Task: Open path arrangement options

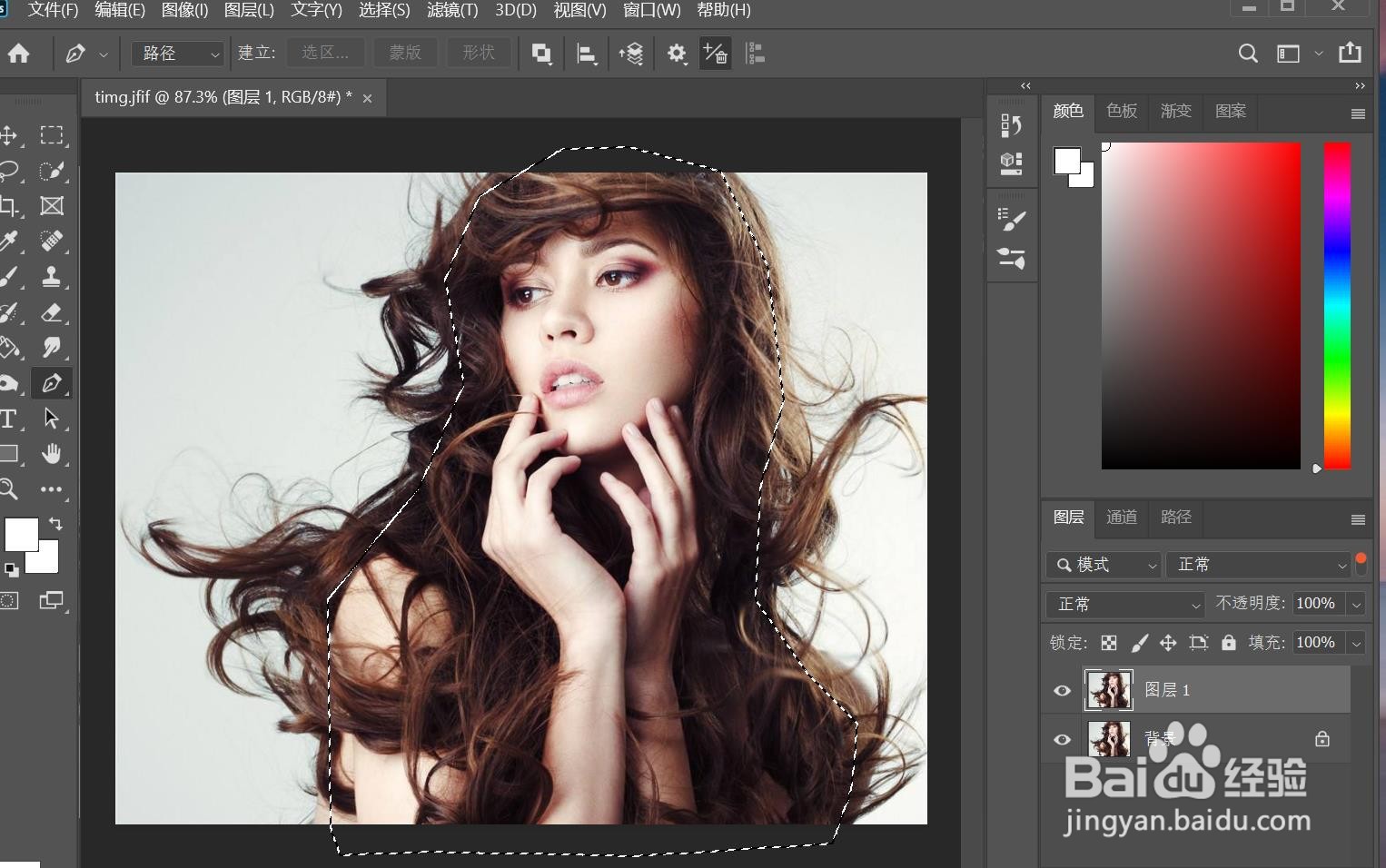Action: click(631, 54)
